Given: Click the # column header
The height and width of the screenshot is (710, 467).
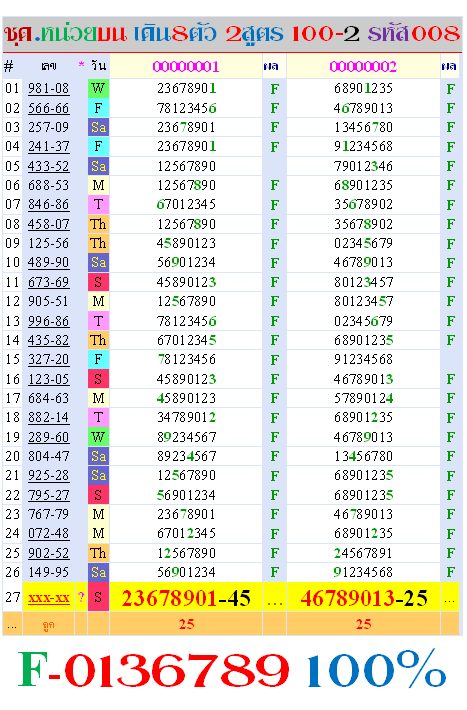Looking at the screenshot, I should pos(9,67).
